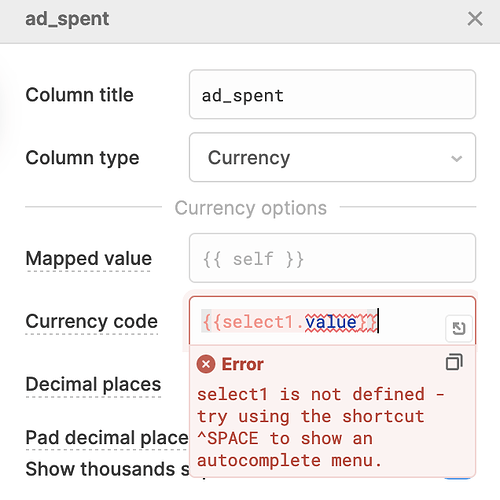Click the Error heading in the message box
The image size is (500, 500).
click(x=243, y=364)
